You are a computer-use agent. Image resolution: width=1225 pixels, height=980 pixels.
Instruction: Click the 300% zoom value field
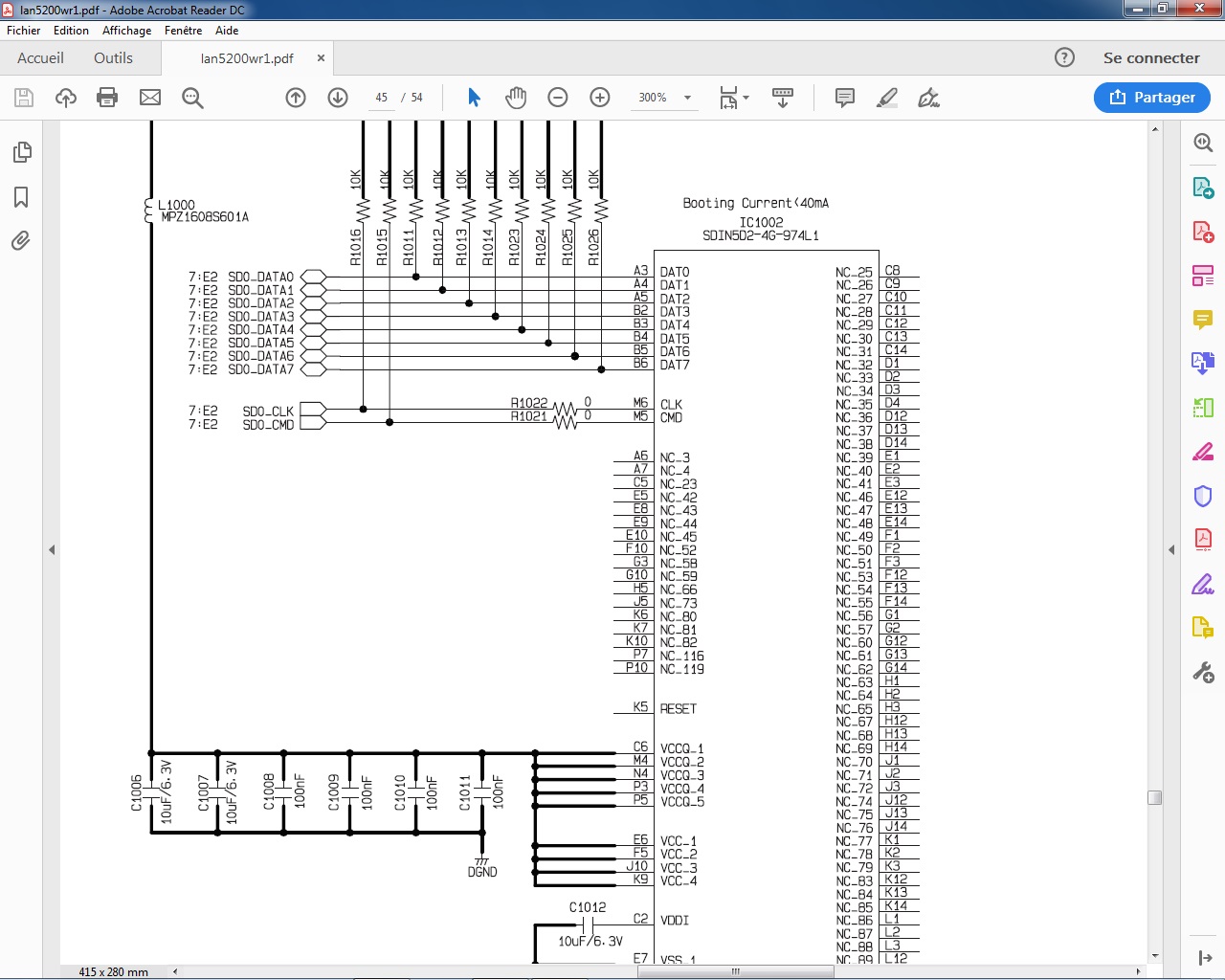(653, 98)
